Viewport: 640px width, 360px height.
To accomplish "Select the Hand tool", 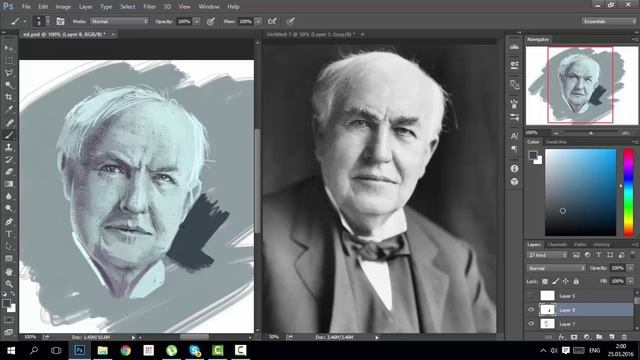I will click(9, 271).
